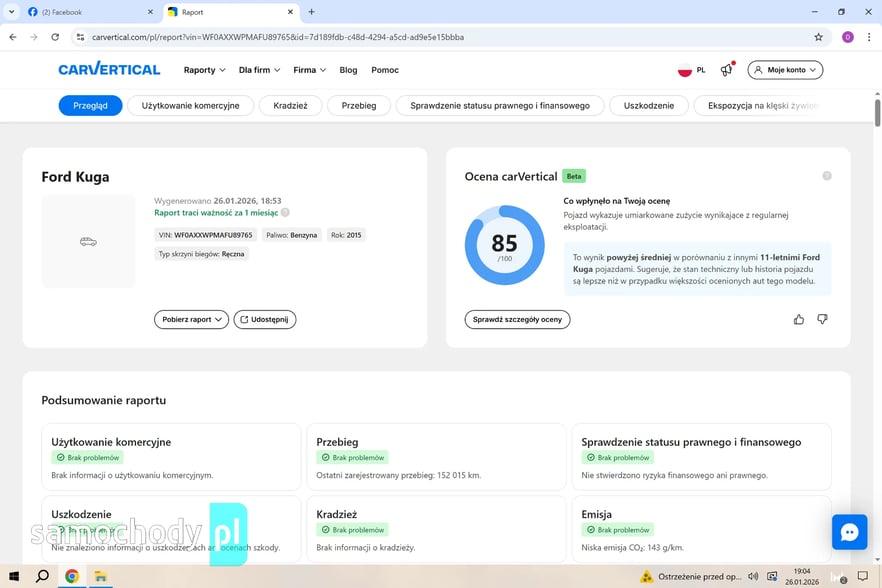Open File Explorer from the taskbar

100,576
